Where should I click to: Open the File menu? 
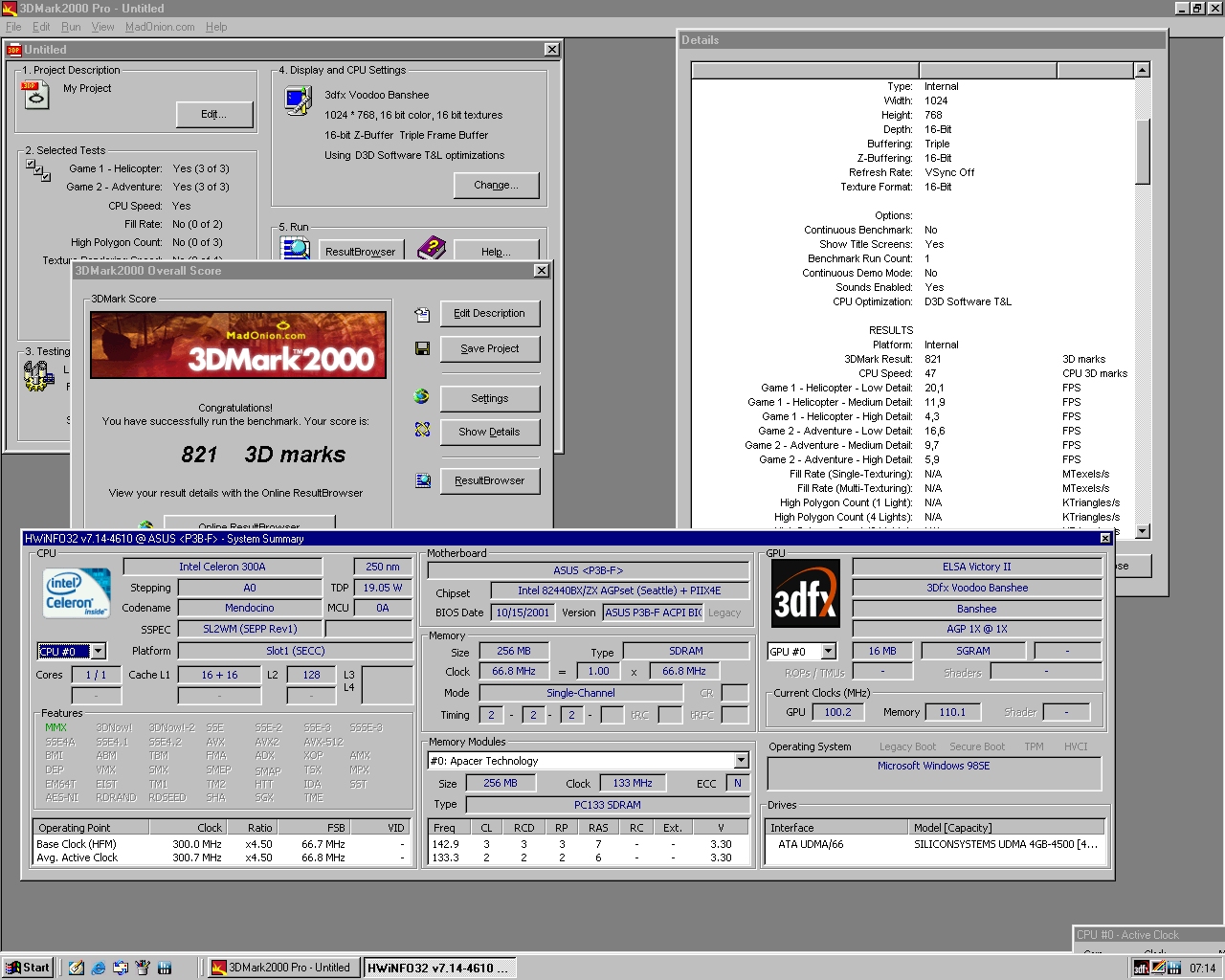tap(13, 27)
